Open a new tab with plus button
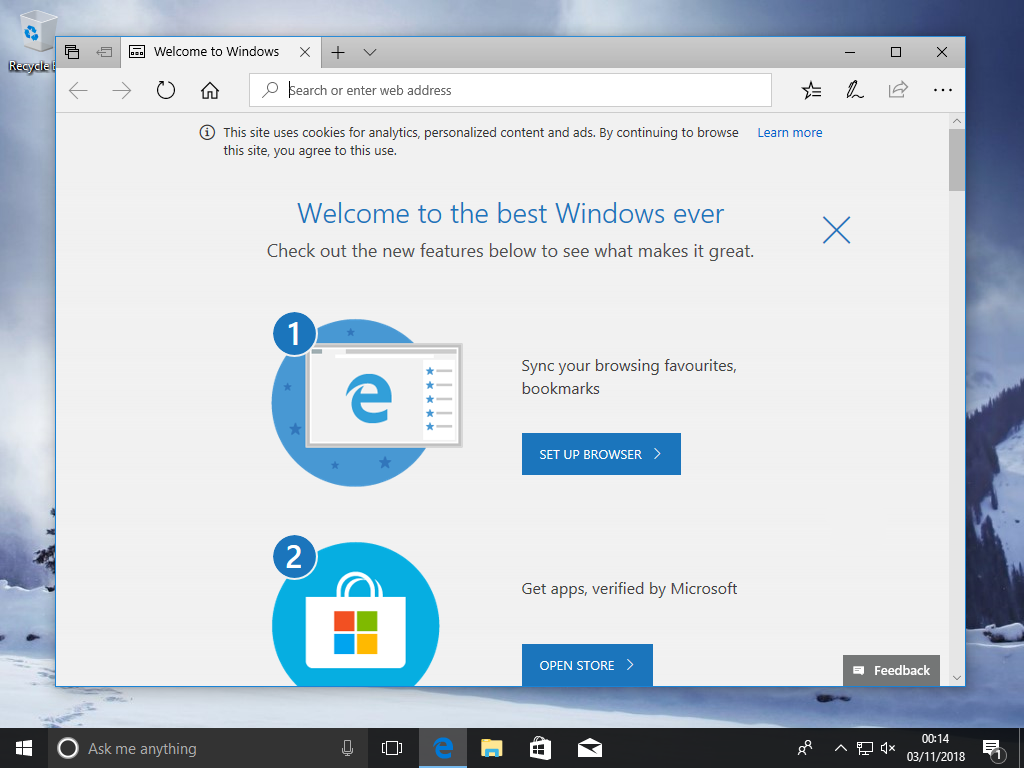Image resolution: width=1024 pixels, height=768 pixels. [338, 52]
